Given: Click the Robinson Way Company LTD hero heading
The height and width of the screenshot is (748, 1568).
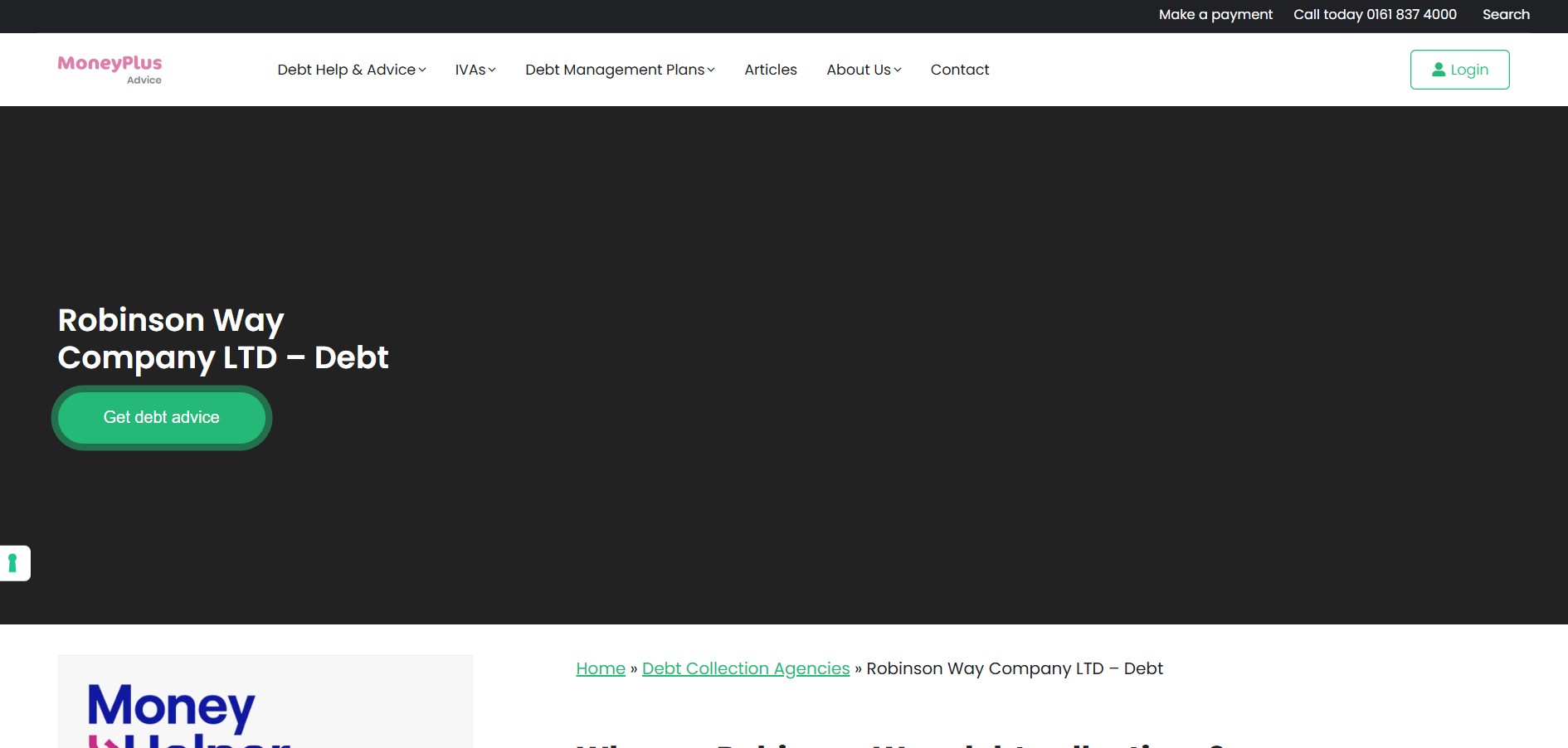Looking at the screenshot, I should (x=222, y=338).
